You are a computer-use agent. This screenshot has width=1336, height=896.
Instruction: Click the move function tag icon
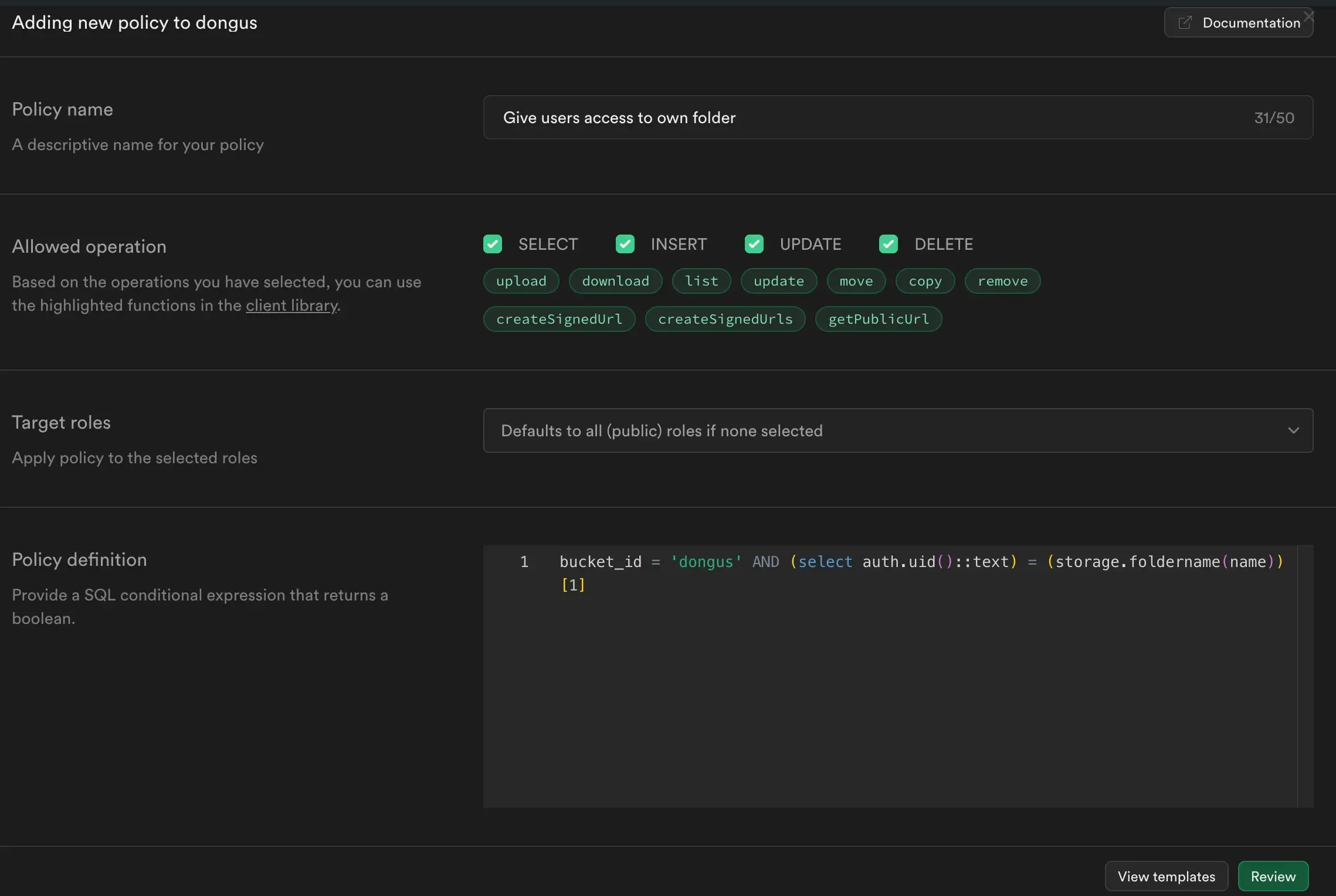[x=855, y=281]
